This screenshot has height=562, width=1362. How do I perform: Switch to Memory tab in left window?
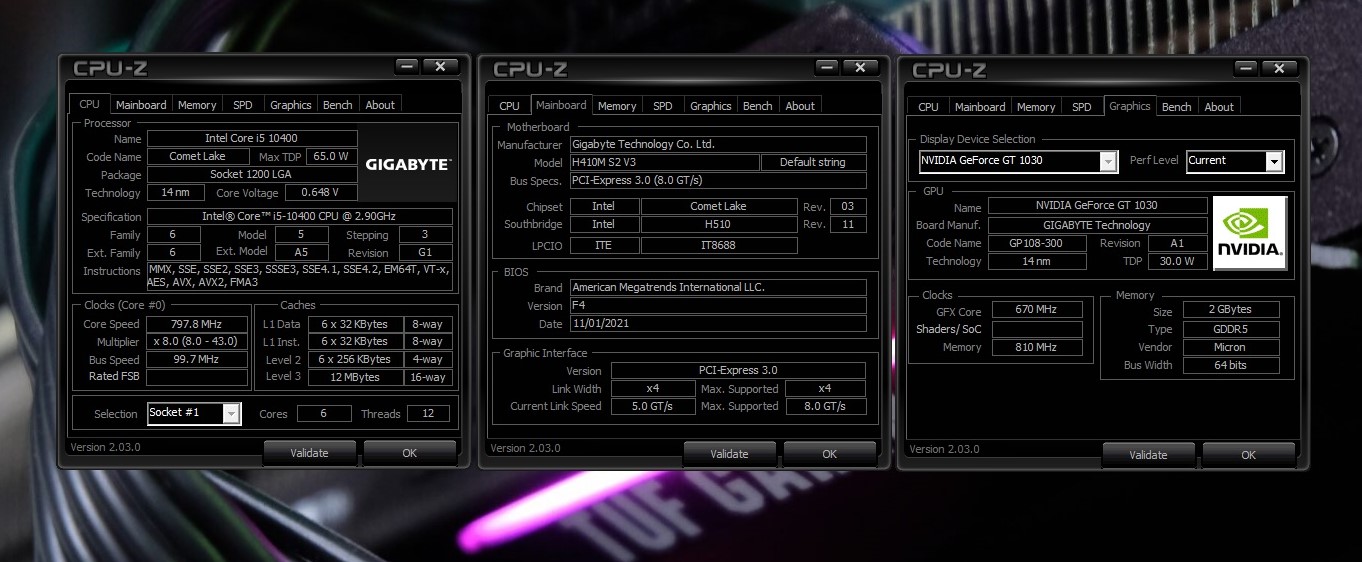click(x=197, y=105)
